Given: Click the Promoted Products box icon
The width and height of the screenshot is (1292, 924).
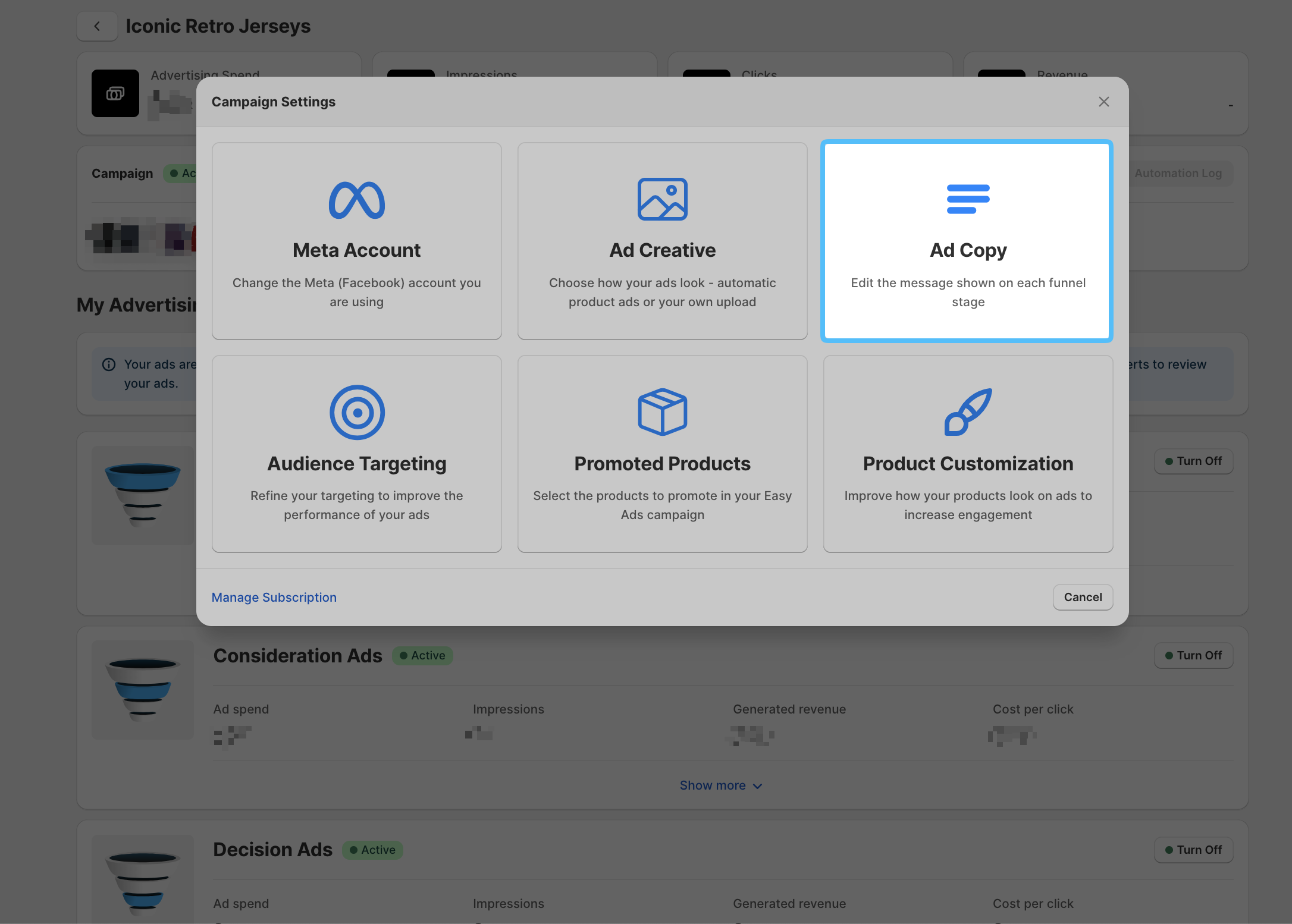Looking at the screenshot, I should [662, 412].
